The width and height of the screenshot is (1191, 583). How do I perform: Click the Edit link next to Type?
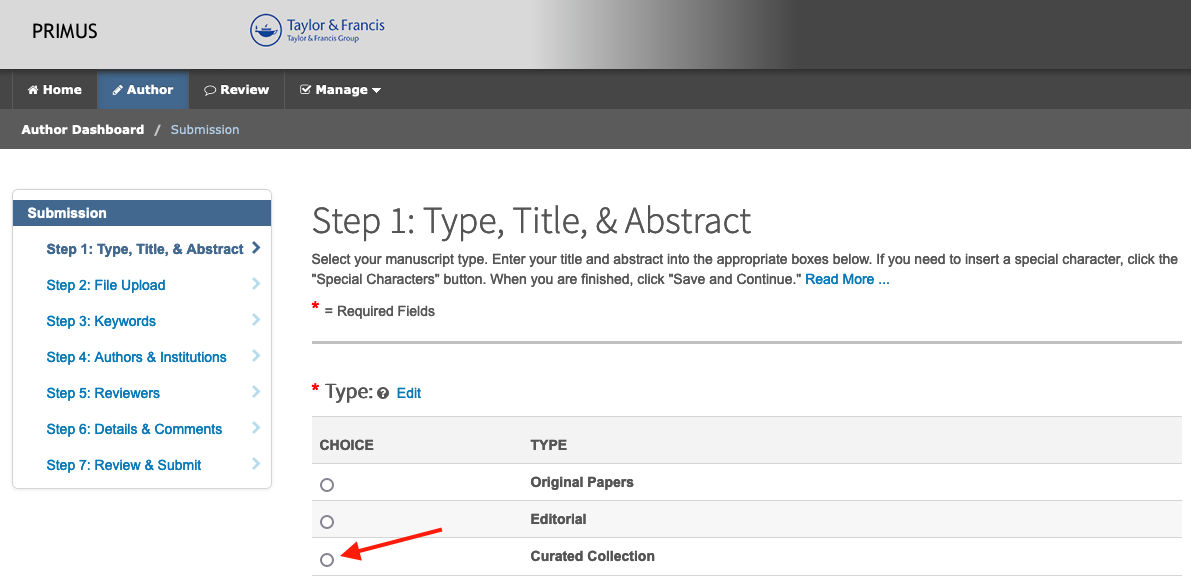click(409, 394)
